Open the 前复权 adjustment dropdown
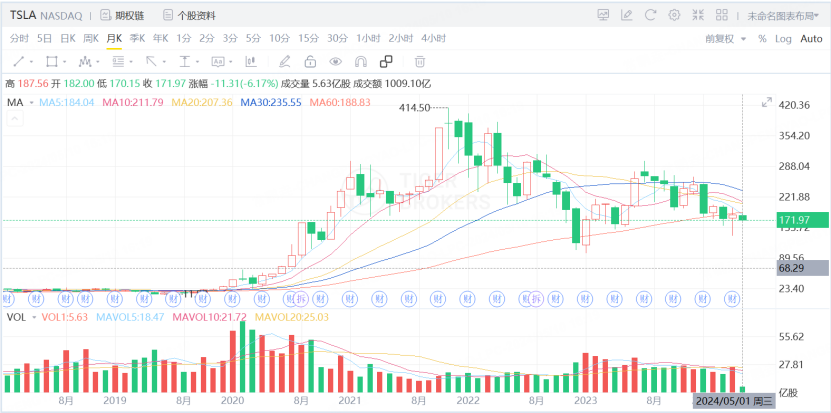The height and width of the screenshot is (413, 831). click(x=724, y=38)
